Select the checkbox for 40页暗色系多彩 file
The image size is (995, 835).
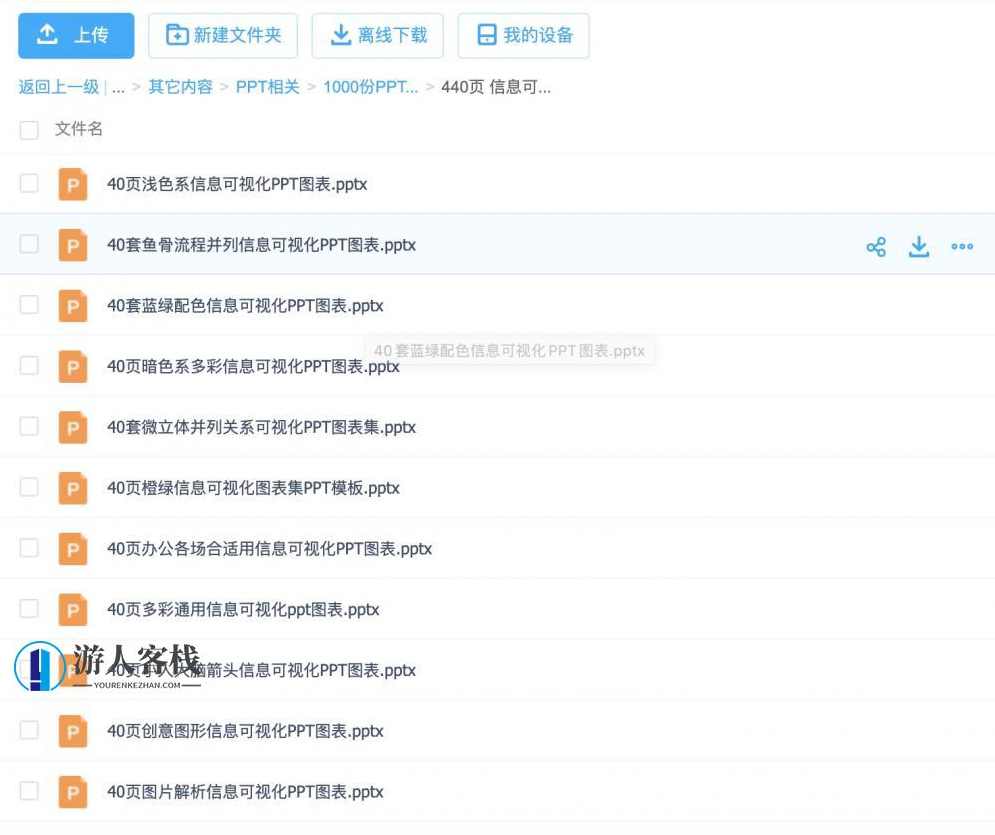point(28,366)
